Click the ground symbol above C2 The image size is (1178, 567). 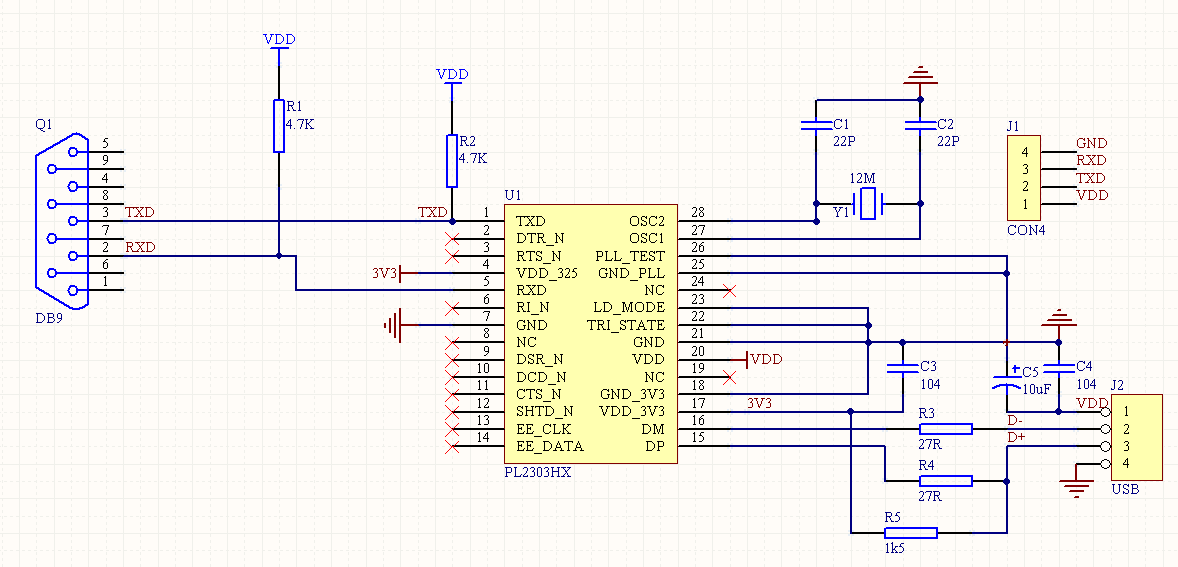[921, 75]
